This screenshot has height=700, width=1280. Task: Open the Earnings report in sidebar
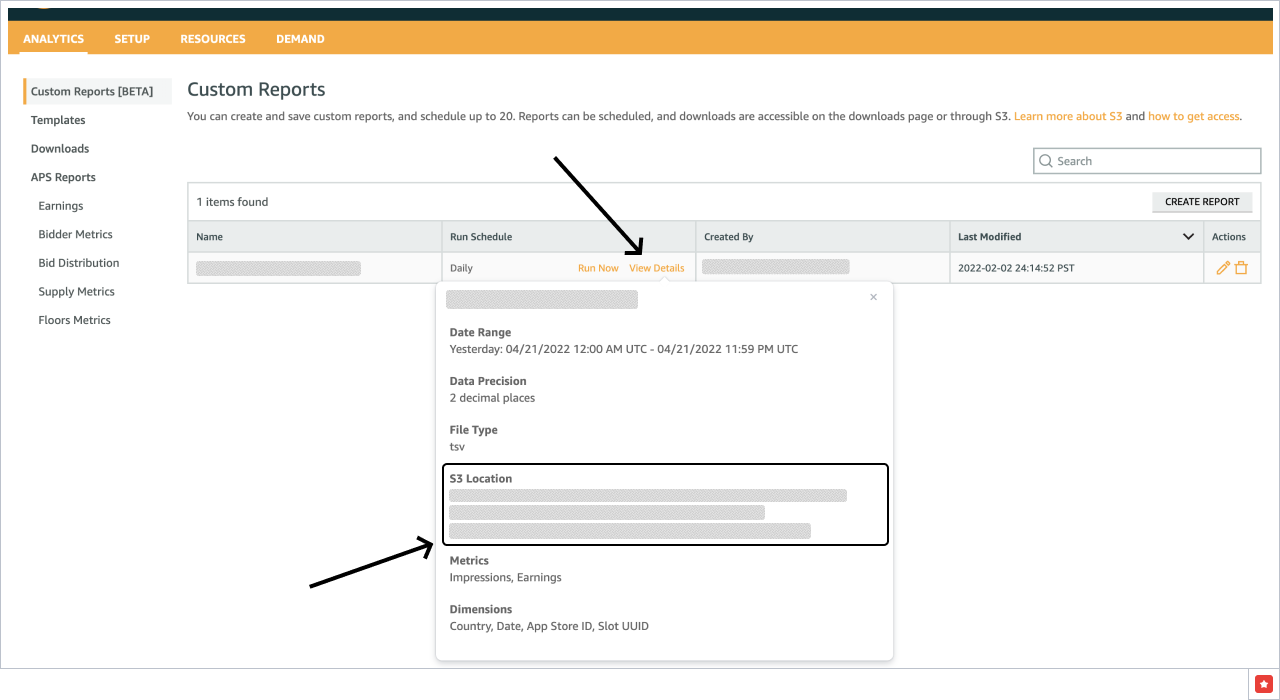[61, 206]
